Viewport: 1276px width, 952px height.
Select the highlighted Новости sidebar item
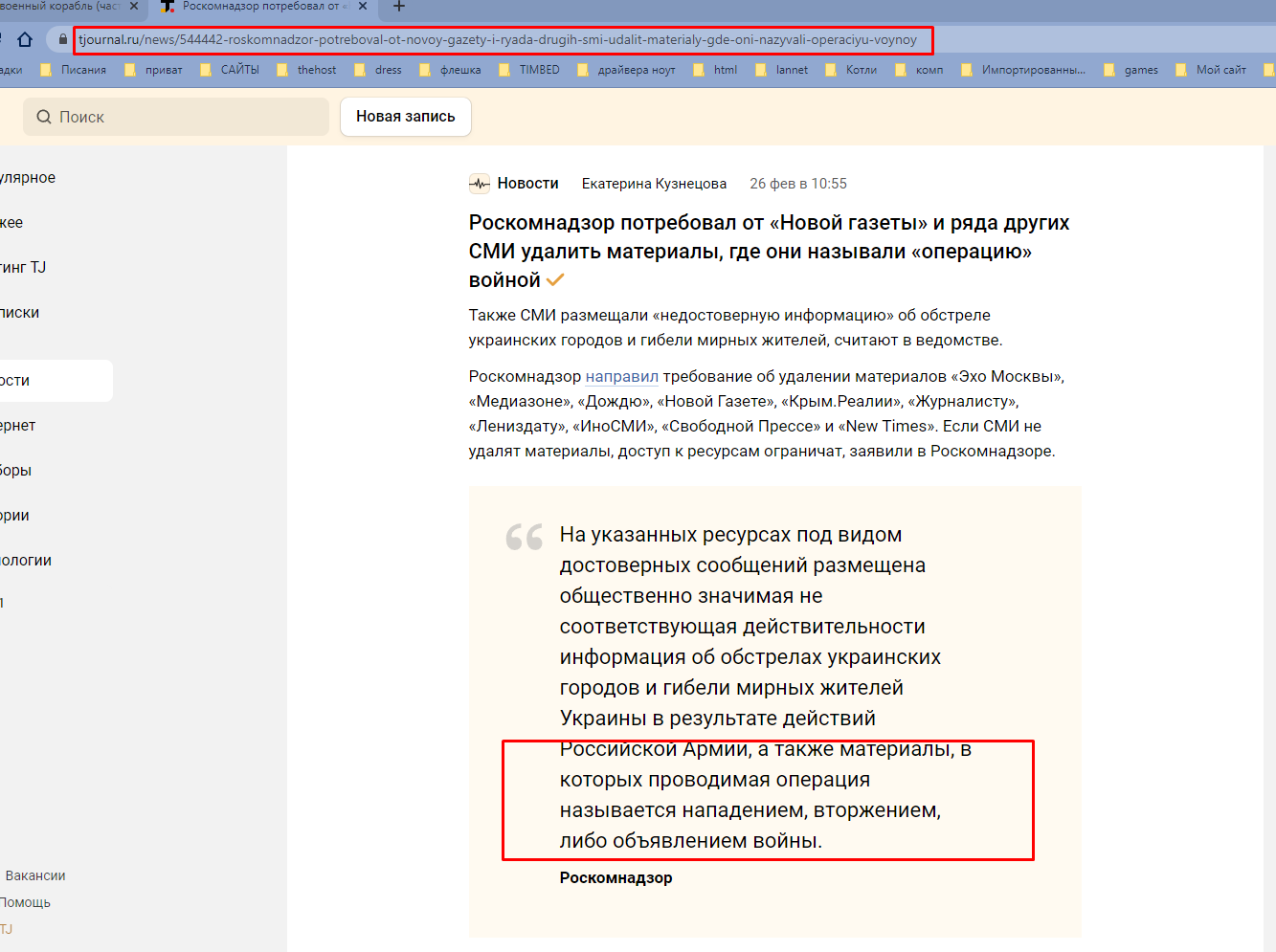[x=56, y=381]
